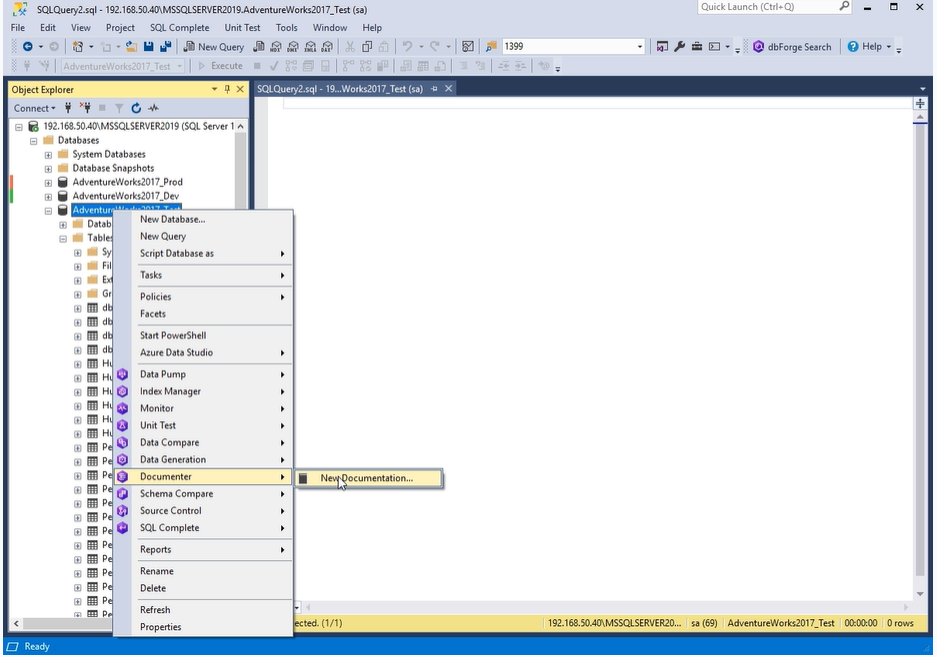
Task: Expand the AdventureWorks2017_Prod database node
Action: [48, 182]
